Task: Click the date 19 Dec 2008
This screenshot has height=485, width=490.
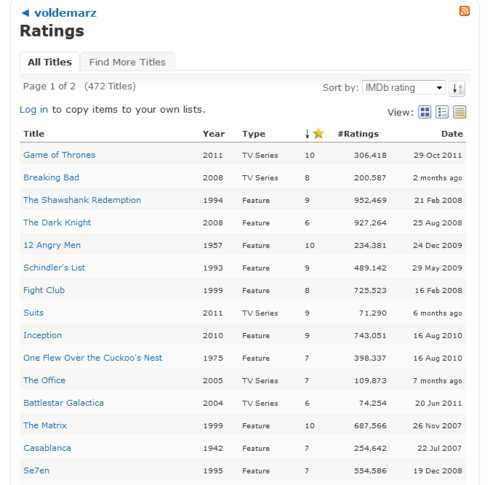Action: pyautogui.click(x=438, y=471)
